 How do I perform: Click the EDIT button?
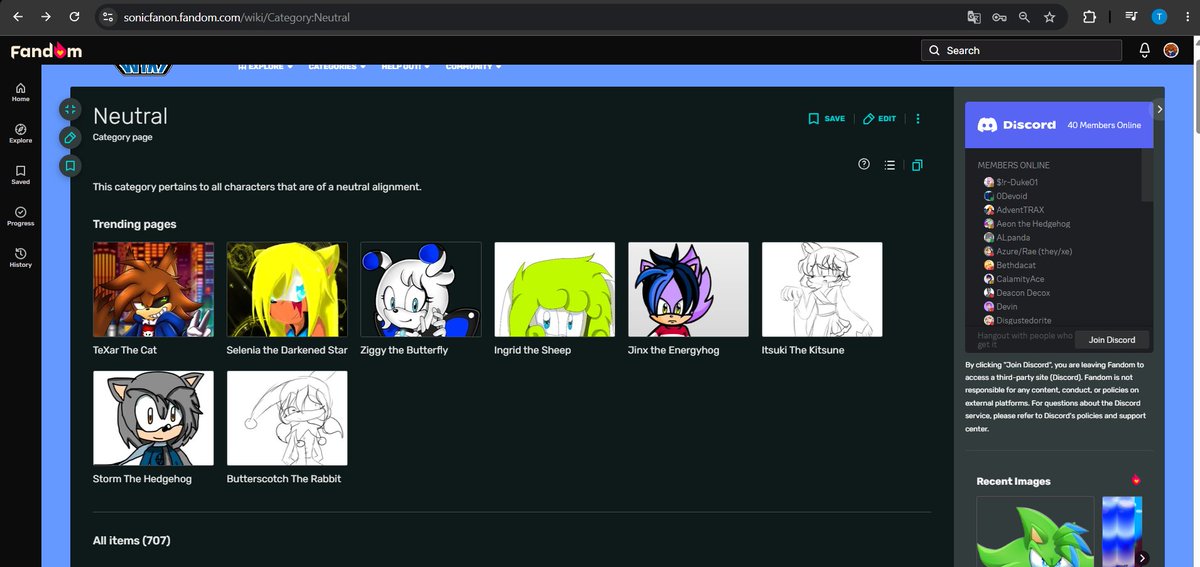879,118
